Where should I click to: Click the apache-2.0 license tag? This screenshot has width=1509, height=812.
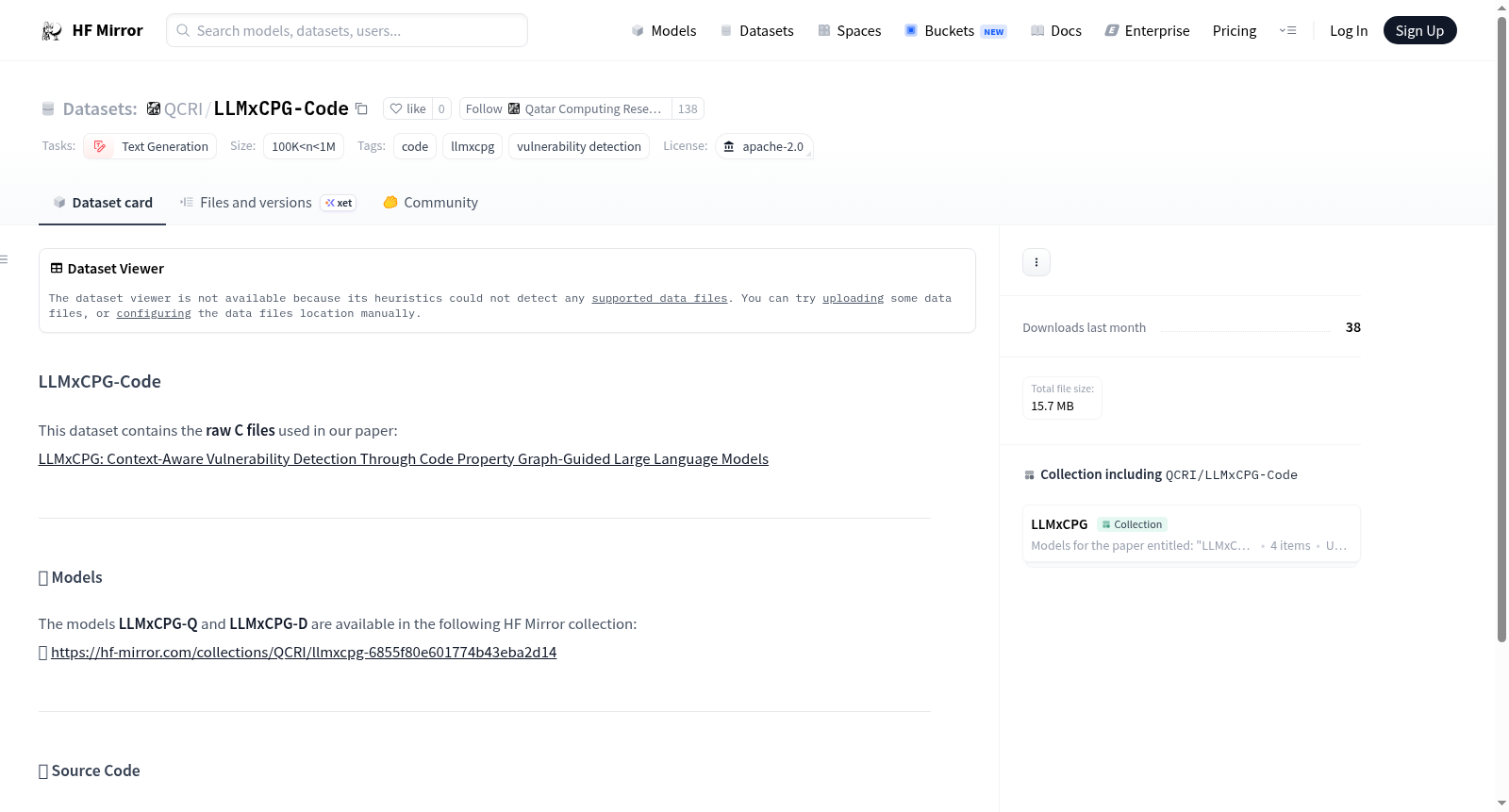[764, 146]
